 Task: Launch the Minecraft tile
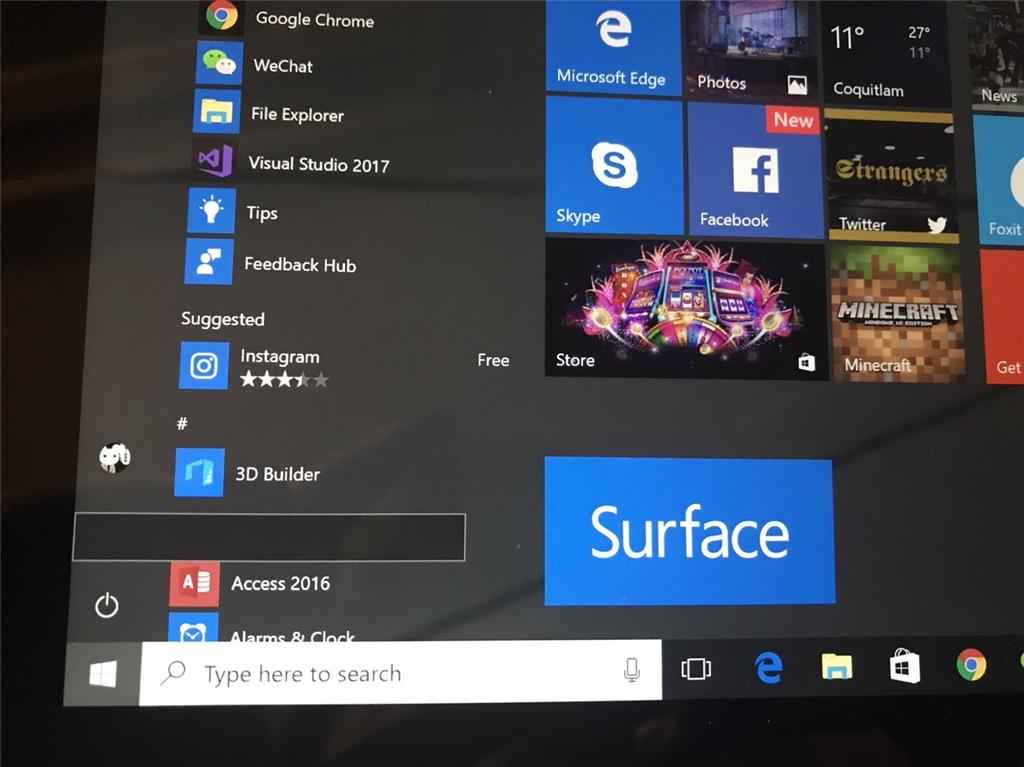897,312
